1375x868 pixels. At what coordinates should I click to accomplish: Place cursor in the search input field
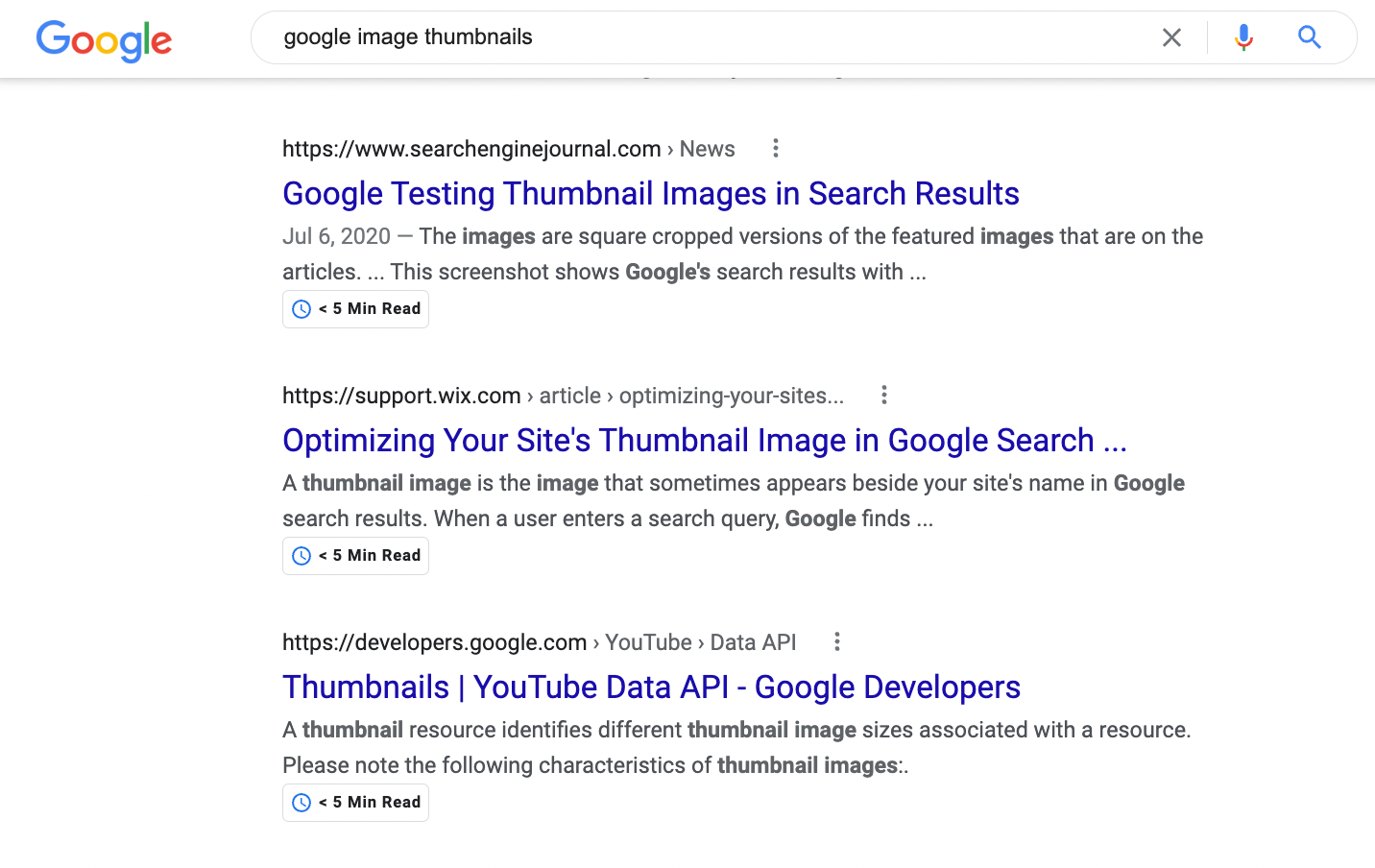(x=672, y=36)
